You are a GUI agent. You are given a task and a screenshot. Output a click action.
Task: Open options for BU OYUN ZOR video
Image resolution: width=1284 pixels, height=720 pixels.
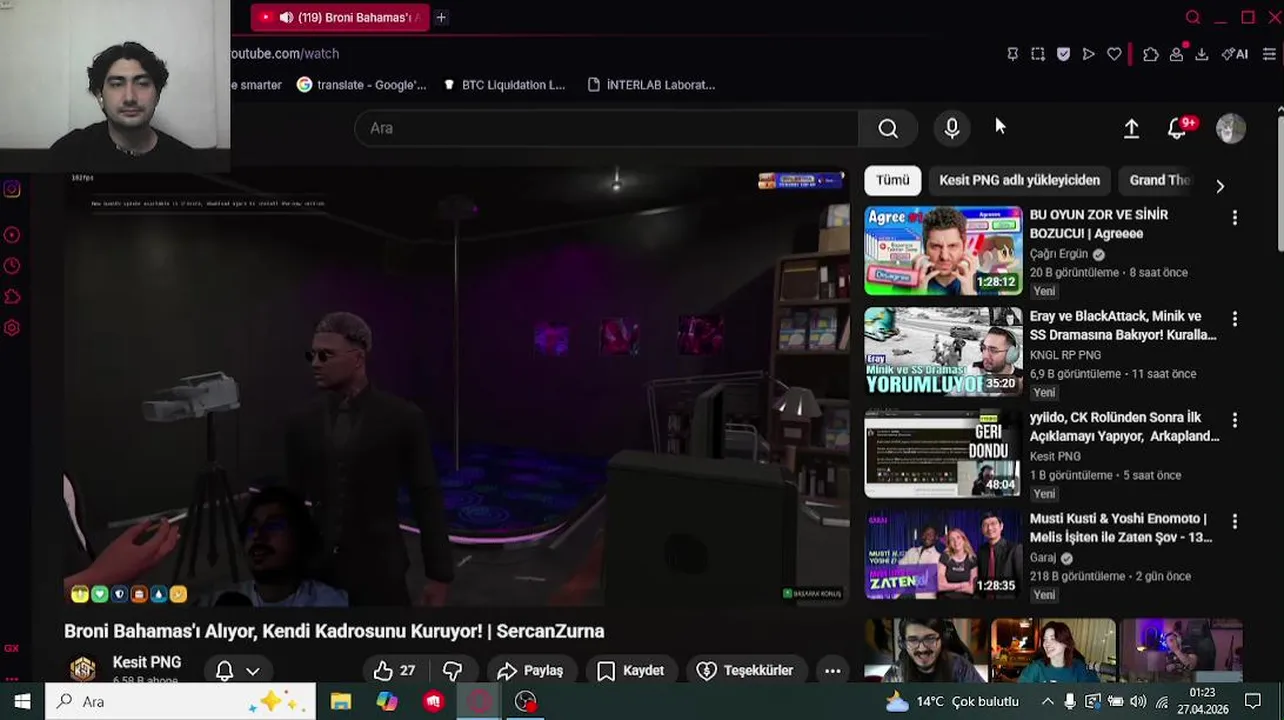tap(1235, 217)
